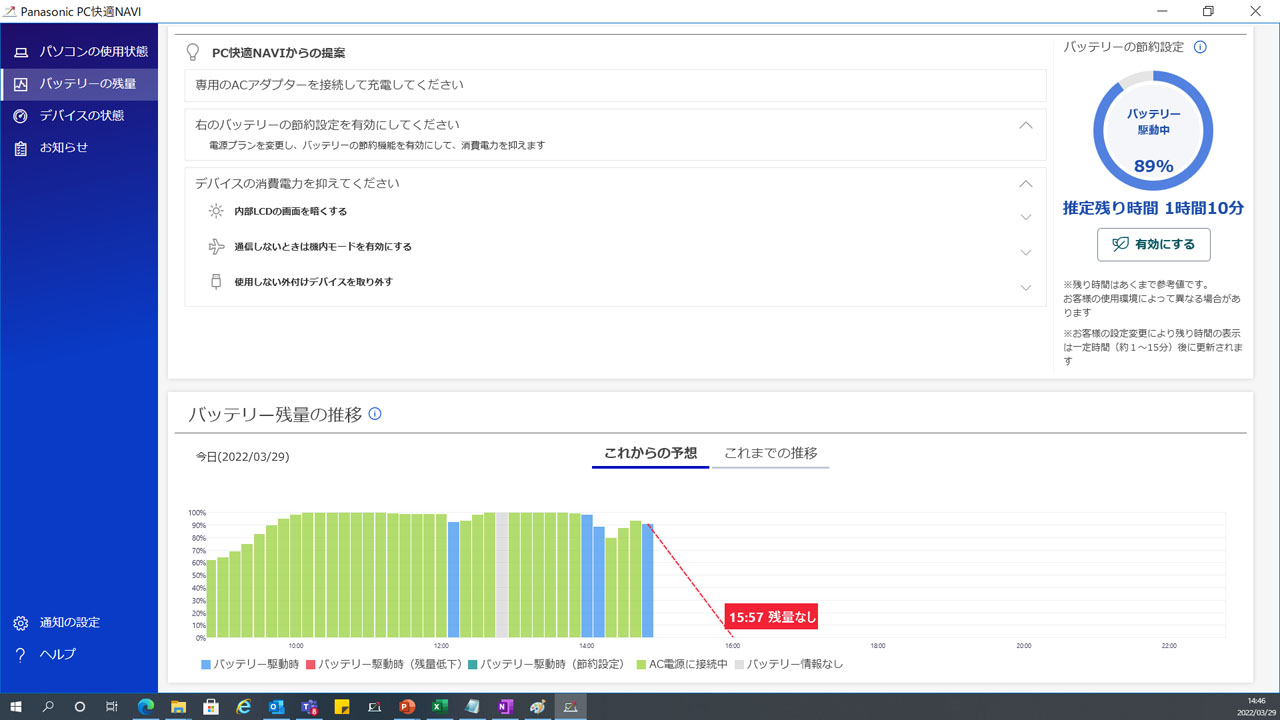Image resolution: width=1280 pixels, height=720 pixels.
Task: Click the brightness icon beside the LCD dimming suggestion
Action: (x=215, y=211)
